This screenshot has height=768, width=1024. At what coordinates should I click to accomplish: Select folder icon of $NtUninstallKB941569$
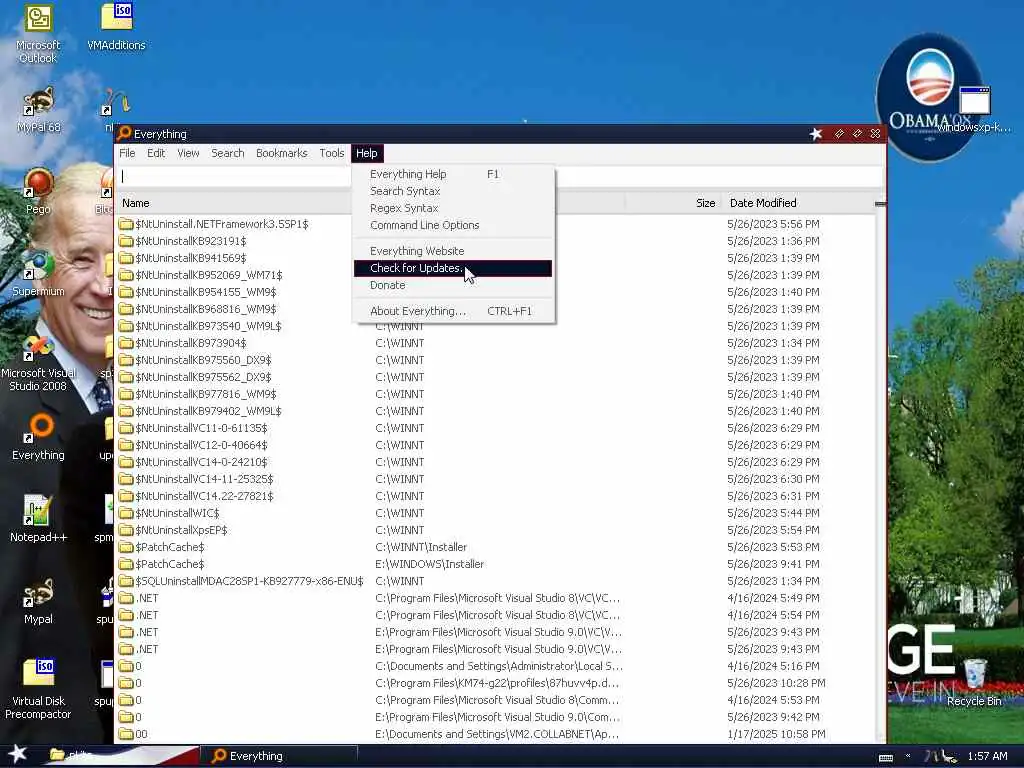[125, 258]
